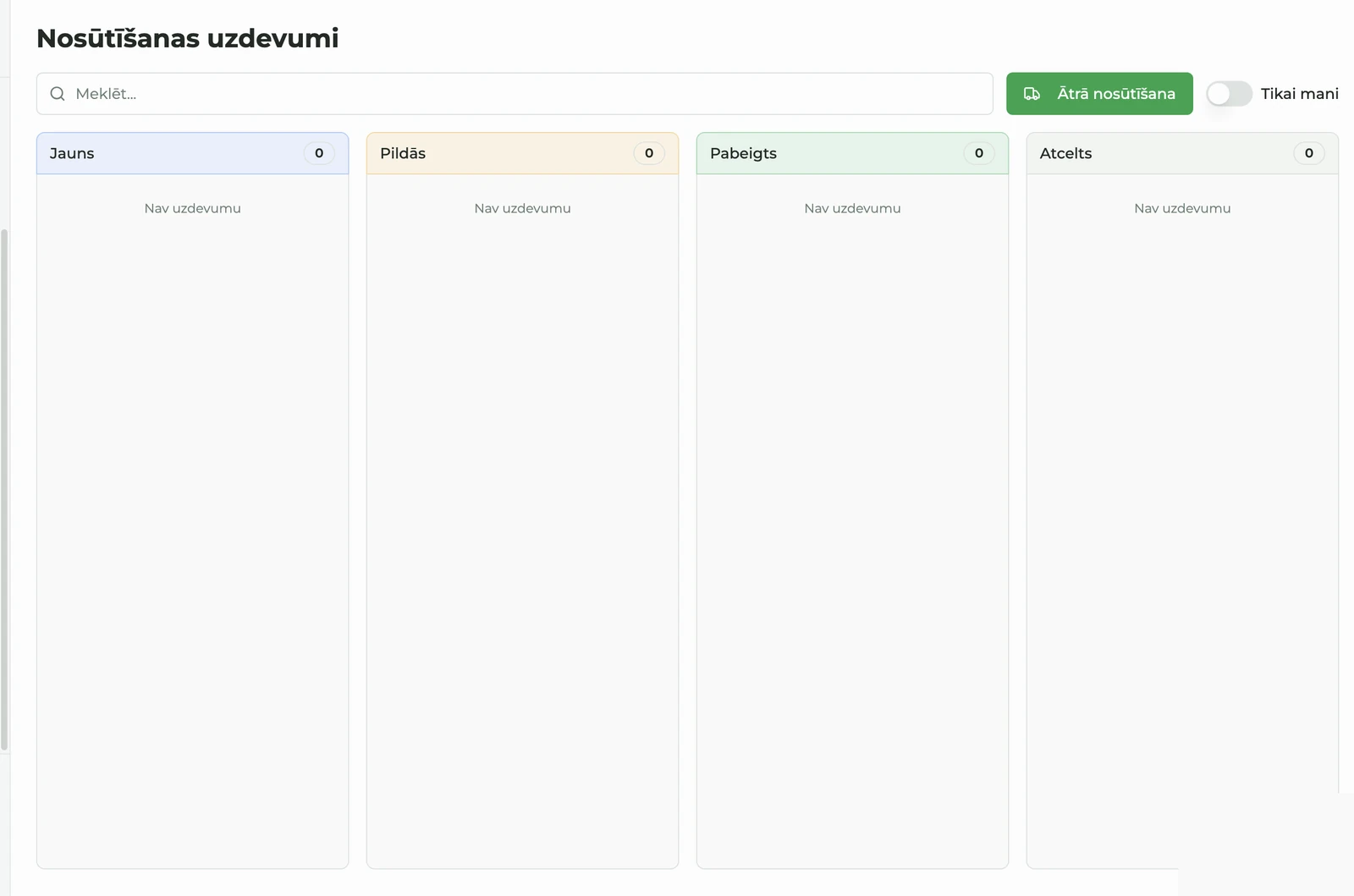1354x896 pixels.
Task: Click the Jauns column count badge
Action: (x=319, y=153)
